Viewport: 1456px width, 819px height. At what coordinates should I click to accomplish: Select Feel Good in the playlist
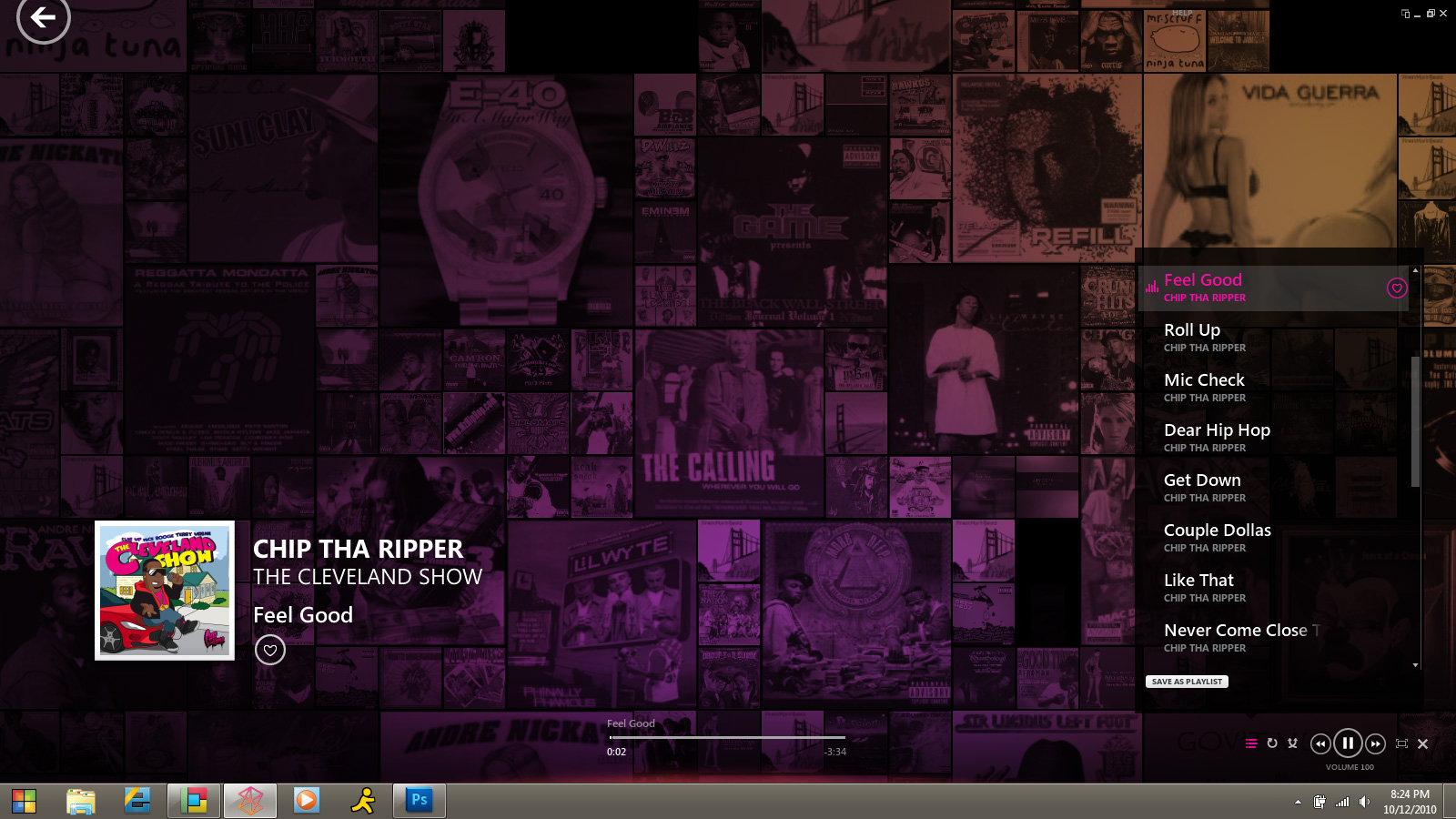point(1274,288)
